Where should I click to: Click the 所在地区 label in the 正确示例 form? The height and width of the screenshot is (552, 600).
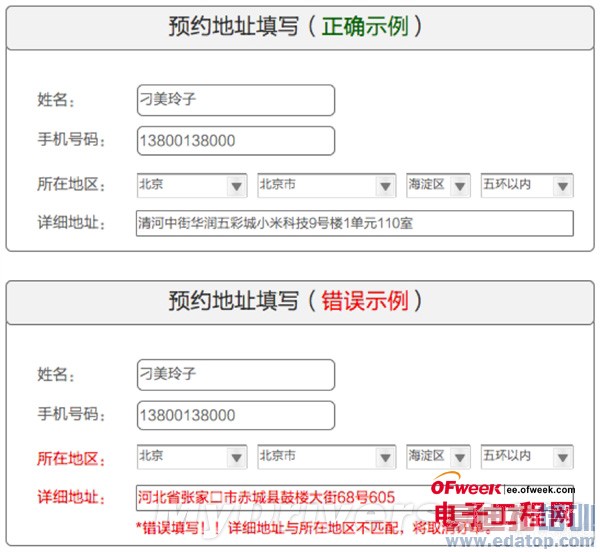tap(71, 184)
